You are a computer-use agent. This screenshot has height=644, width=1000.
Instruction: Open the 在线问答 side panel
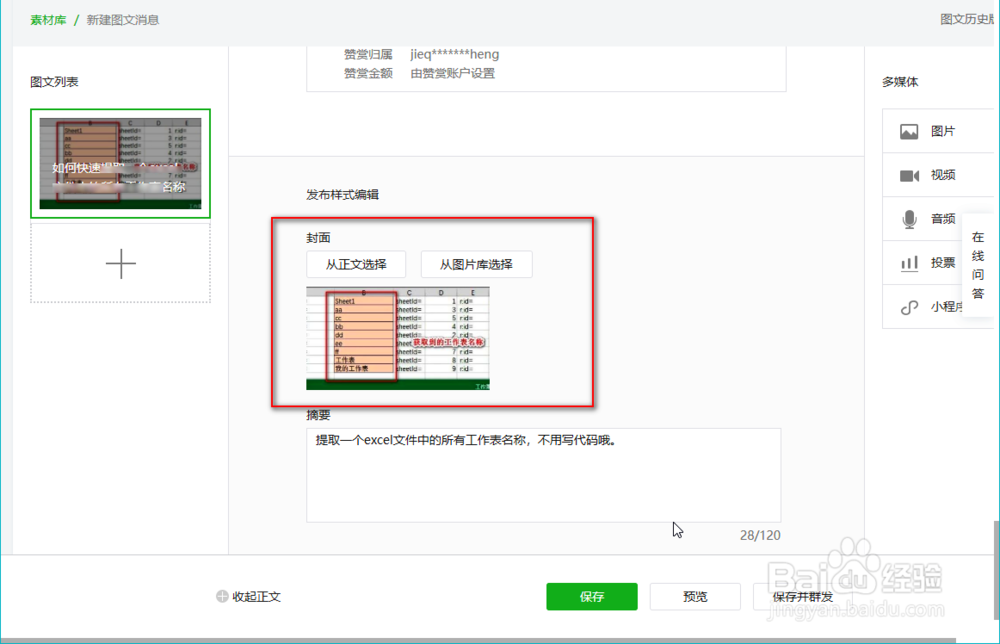978,263
